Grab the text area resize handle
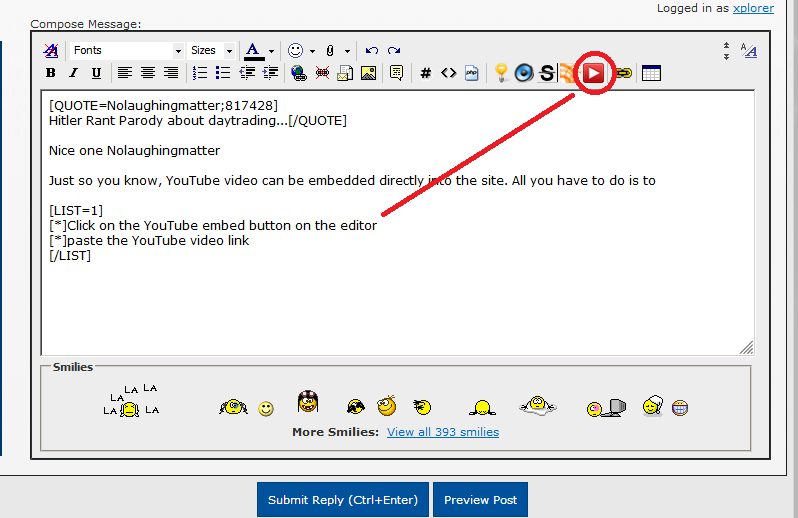This screenshot has height=518, width=798. point(747,348)
